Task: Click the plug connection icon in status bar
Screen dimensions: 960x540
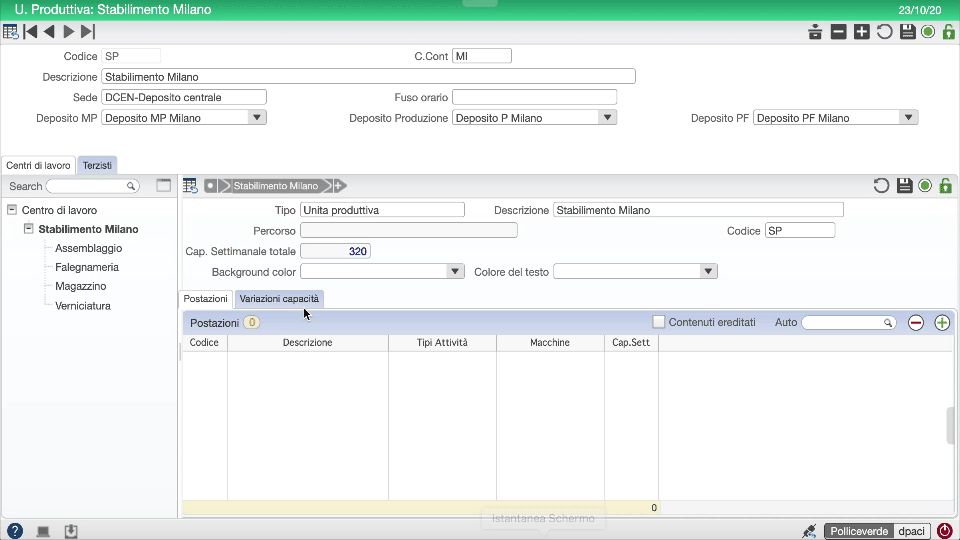Action: (809, 531)
